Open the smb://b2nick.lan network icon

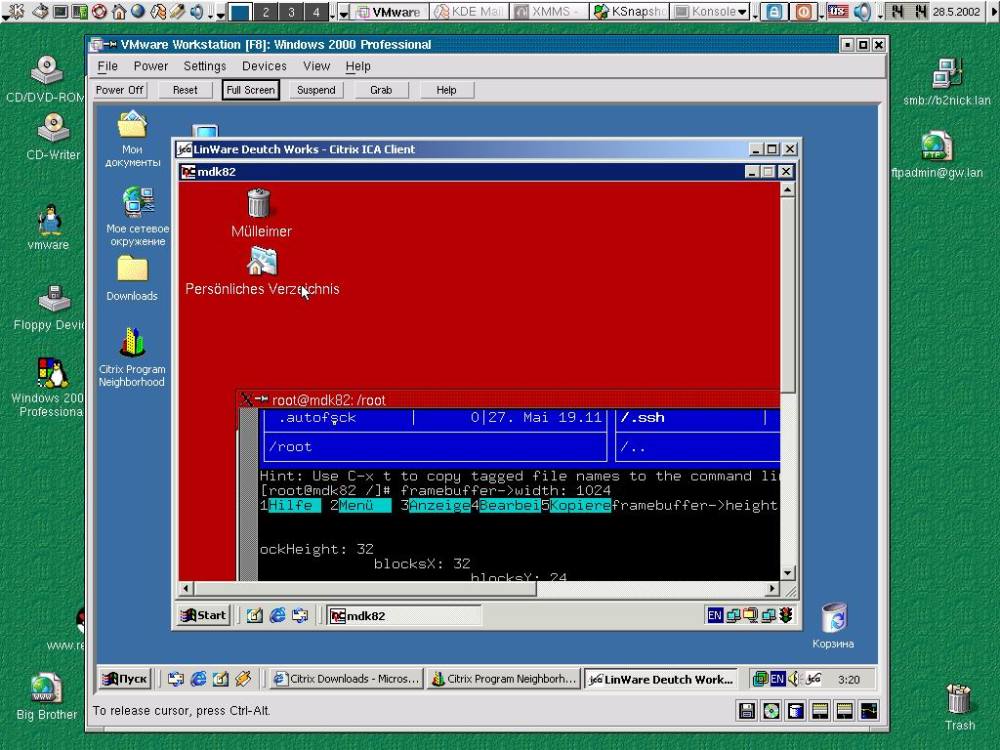947,73
